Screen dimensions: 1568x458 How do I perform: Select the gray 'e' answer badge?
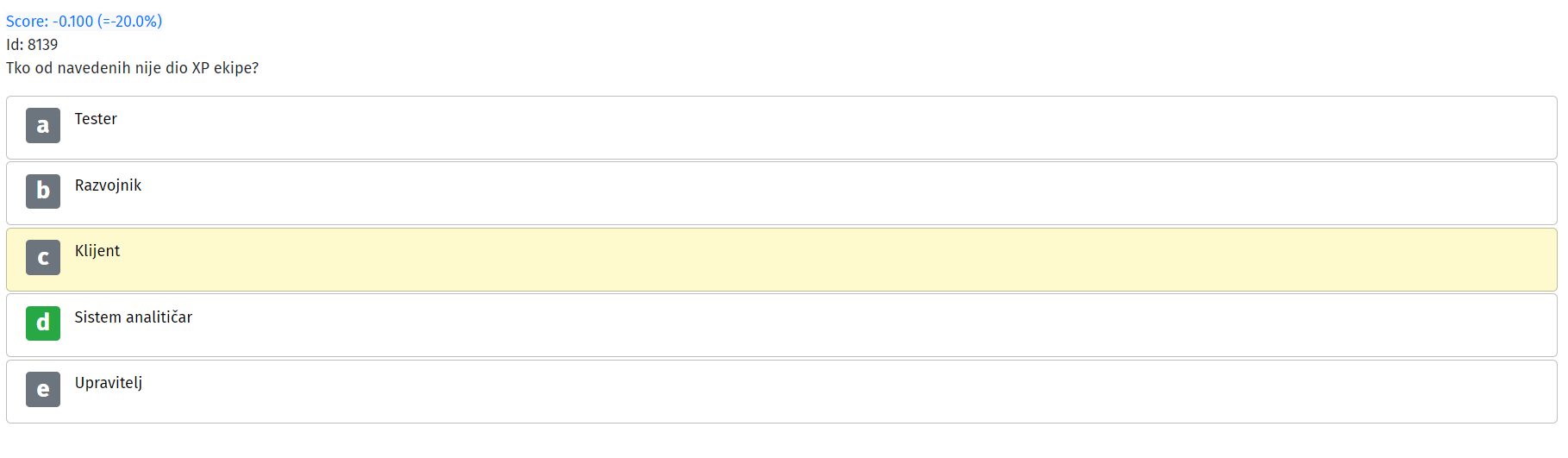[43, 389]
